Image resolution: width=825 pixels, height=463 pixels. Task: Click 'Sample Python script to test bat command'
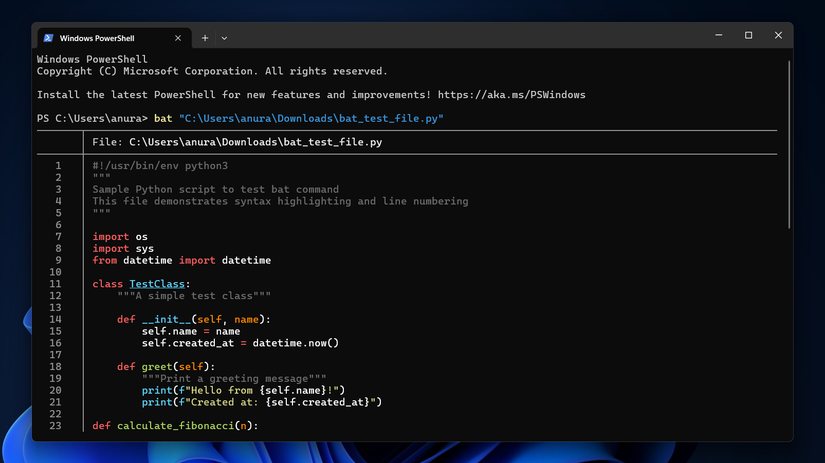click(216, 189)
